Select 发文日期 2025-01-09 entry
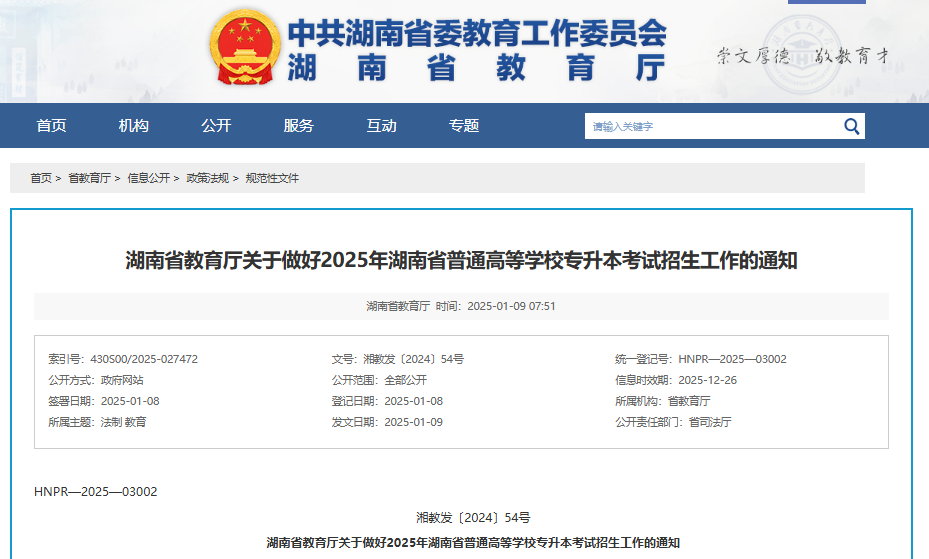 [387, 422]
